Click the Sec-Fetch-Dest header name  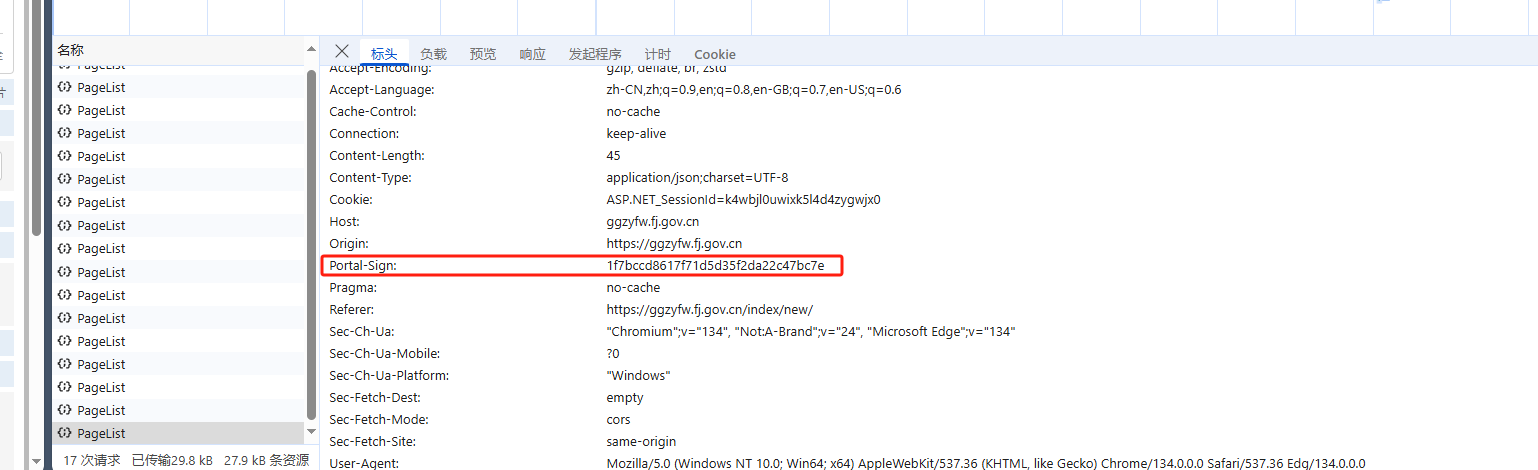click(x=374, y=397)
